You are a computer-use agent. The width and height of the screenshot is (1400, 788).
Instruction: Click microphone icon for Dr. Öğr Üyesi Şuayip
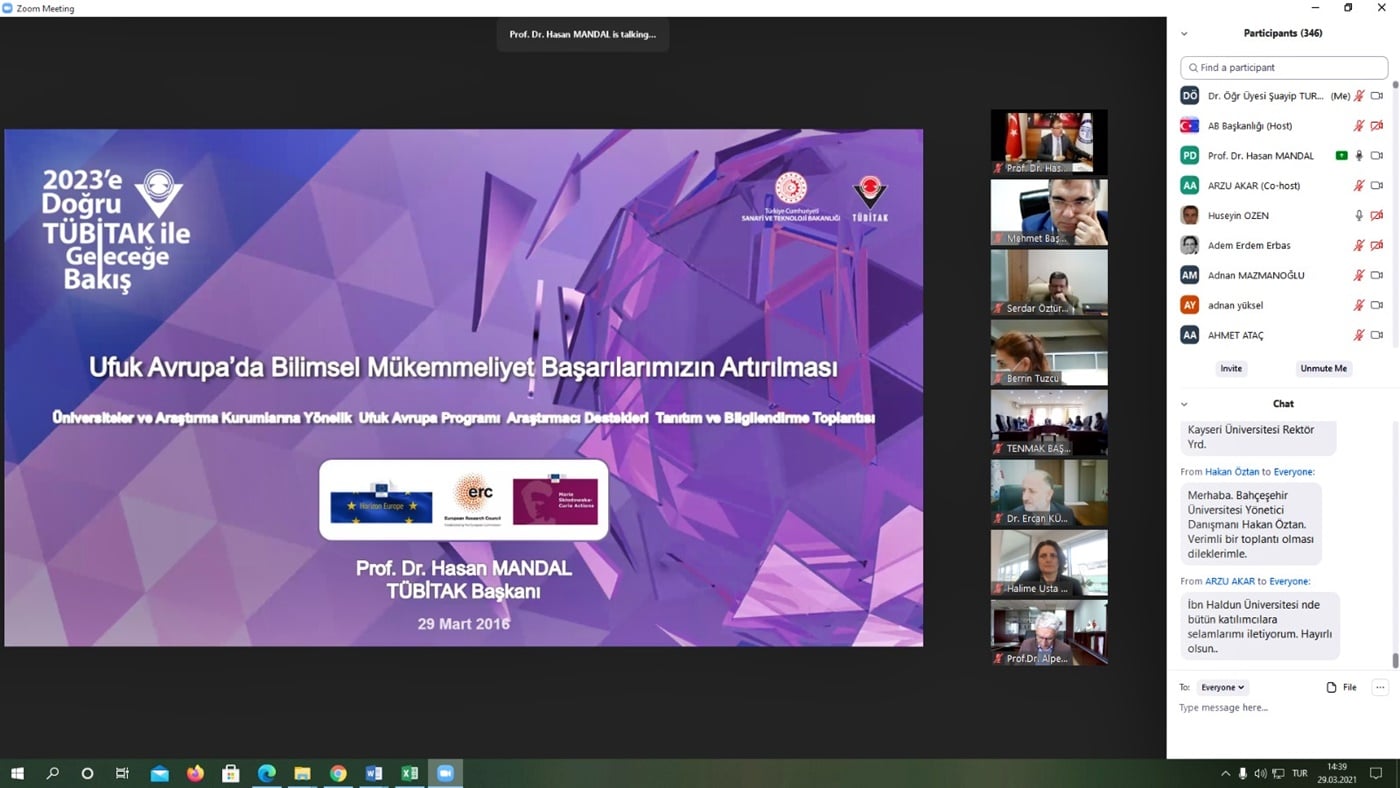pyautogui.click(x=1359, y=96)
